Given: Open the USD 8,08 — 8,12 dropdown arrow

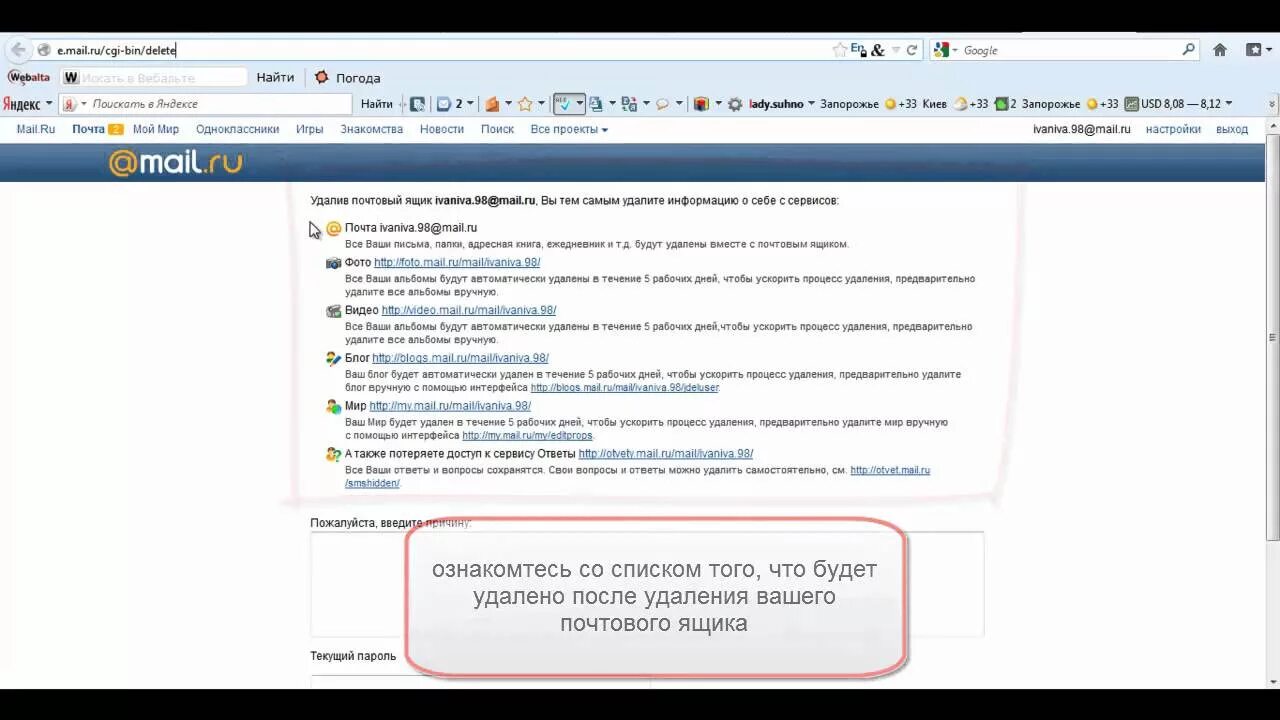Looking at the screenshot, I should point(1228,103).
